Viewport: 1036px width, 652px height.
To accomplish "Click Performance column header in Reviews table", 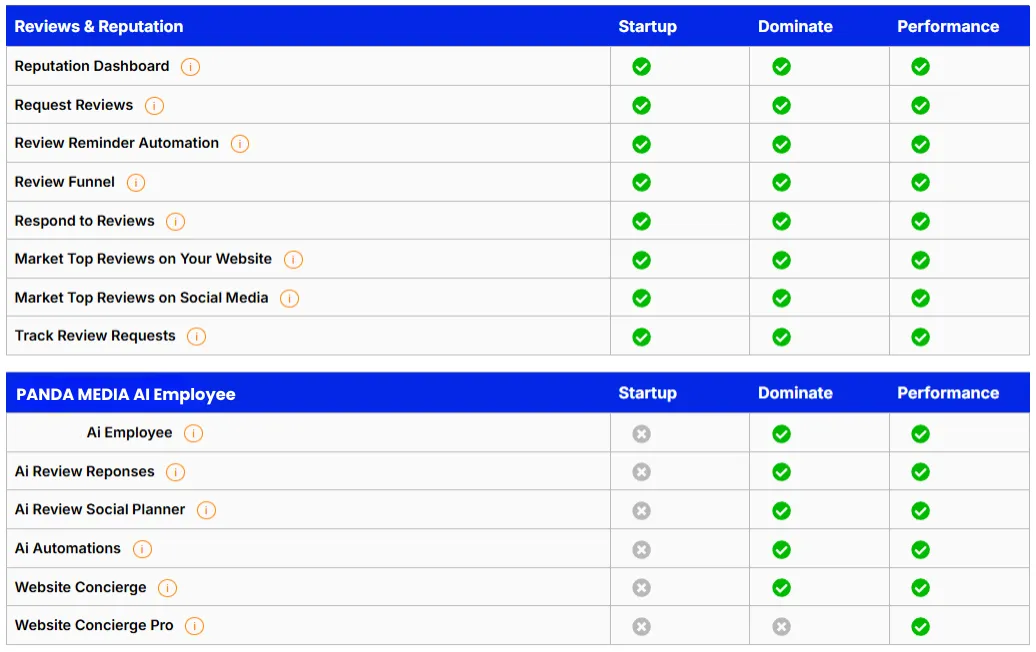I will coord(948,26).
